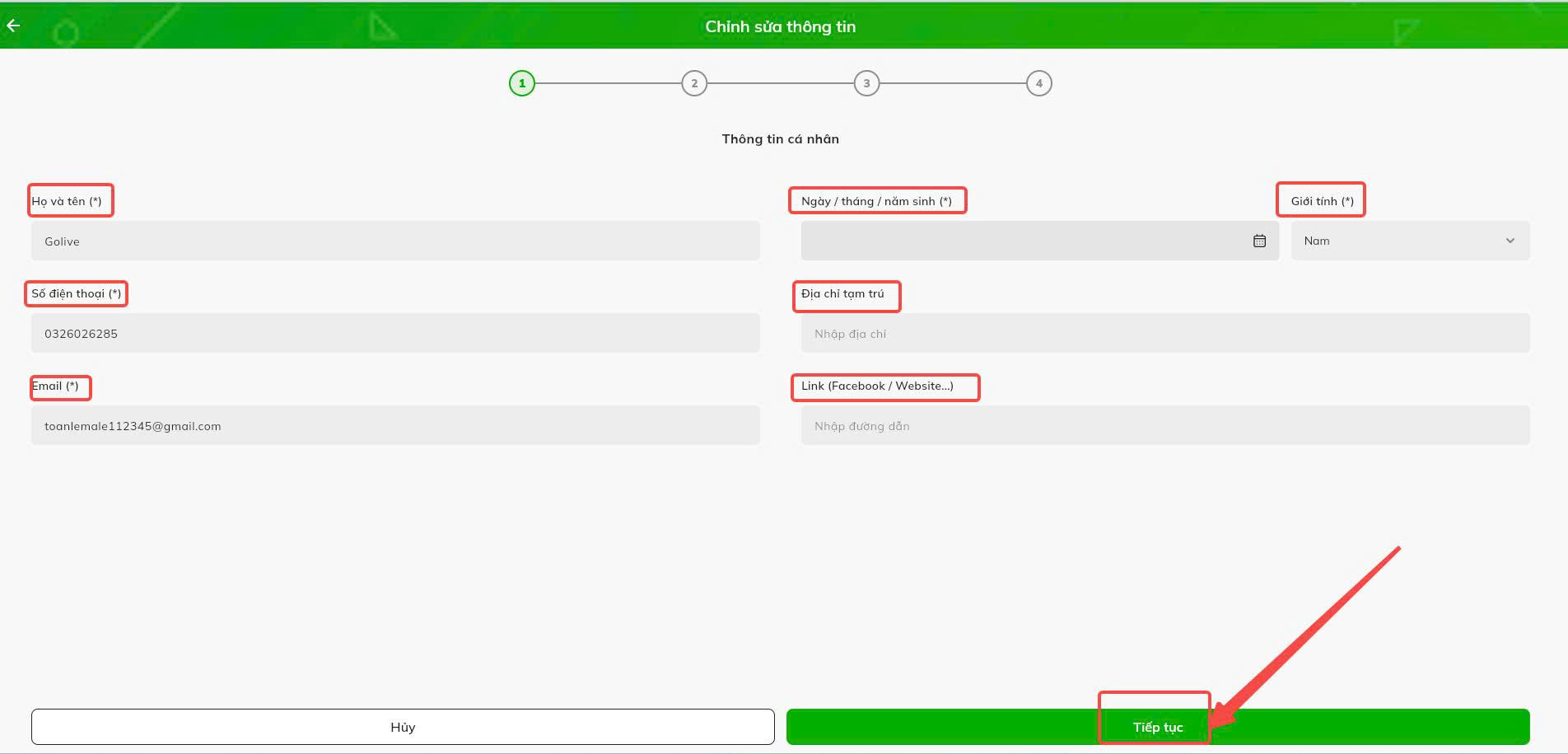
Task: Expand the Giới tính dropdown chevron
Action: point(1510,241)
